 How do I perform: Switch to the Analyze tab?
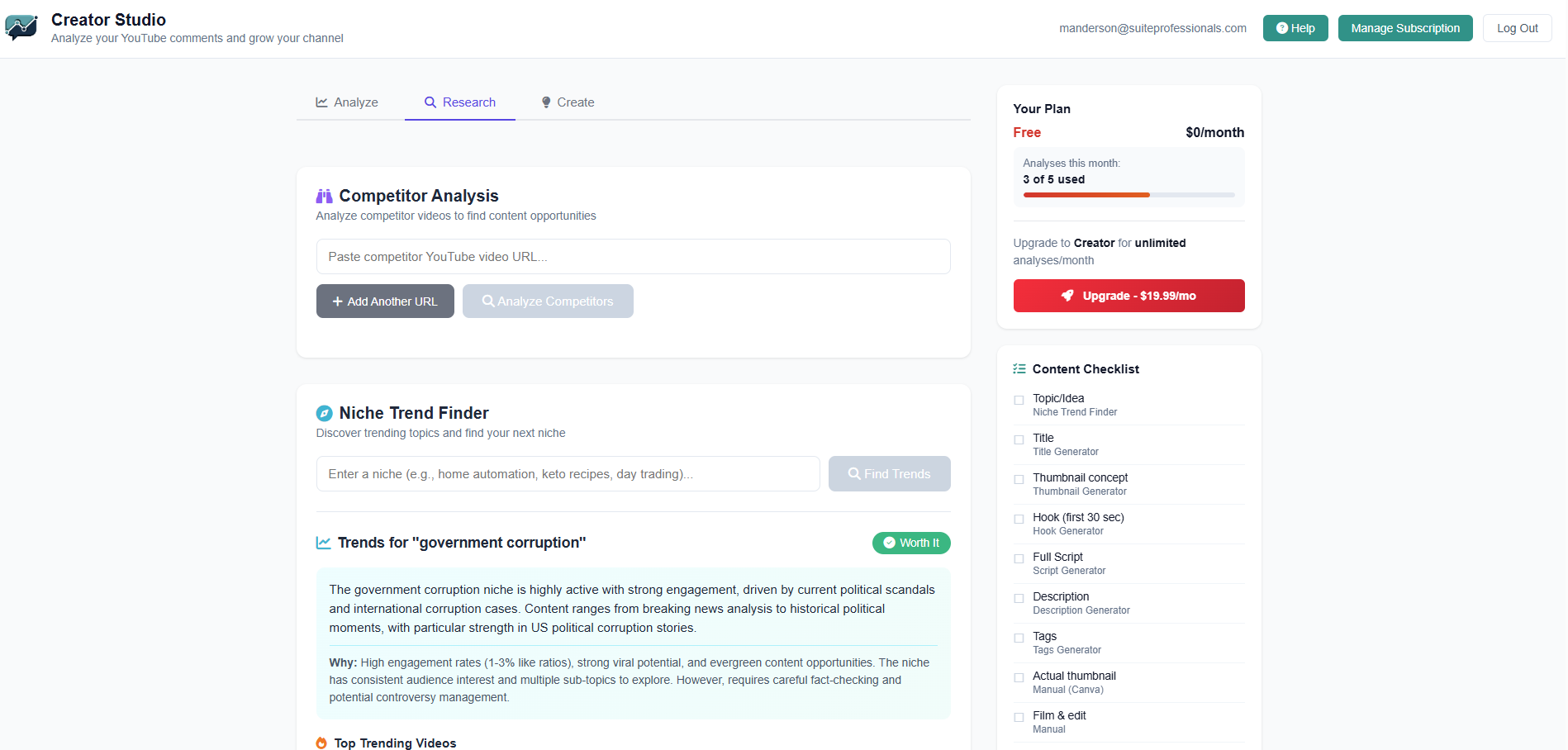tap(346, 102)
